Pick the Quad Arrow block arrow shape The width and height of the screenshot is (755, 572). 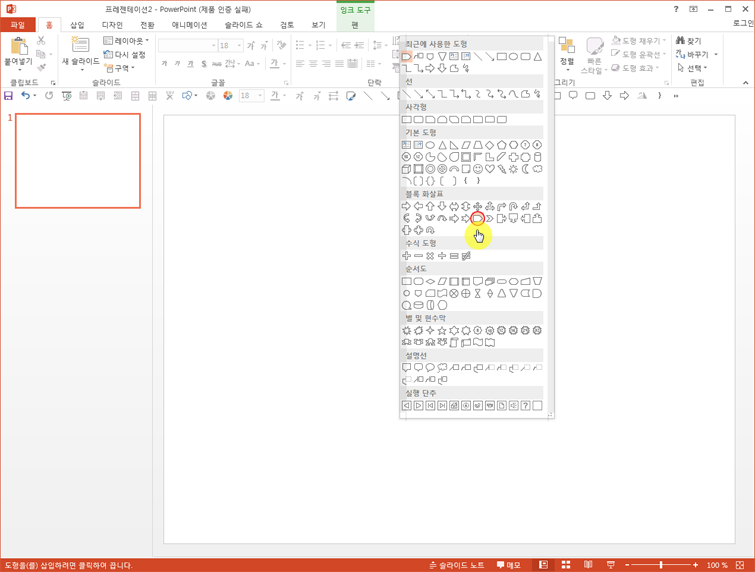(x=478, y=207)
